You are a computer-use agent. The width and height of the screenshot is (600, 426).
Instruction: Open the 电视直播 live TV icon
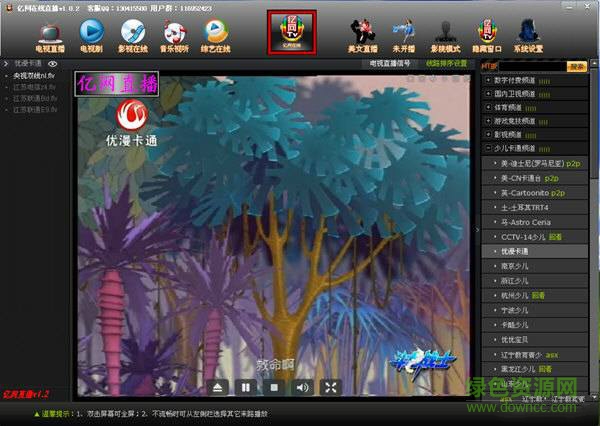tap(47, 33)
